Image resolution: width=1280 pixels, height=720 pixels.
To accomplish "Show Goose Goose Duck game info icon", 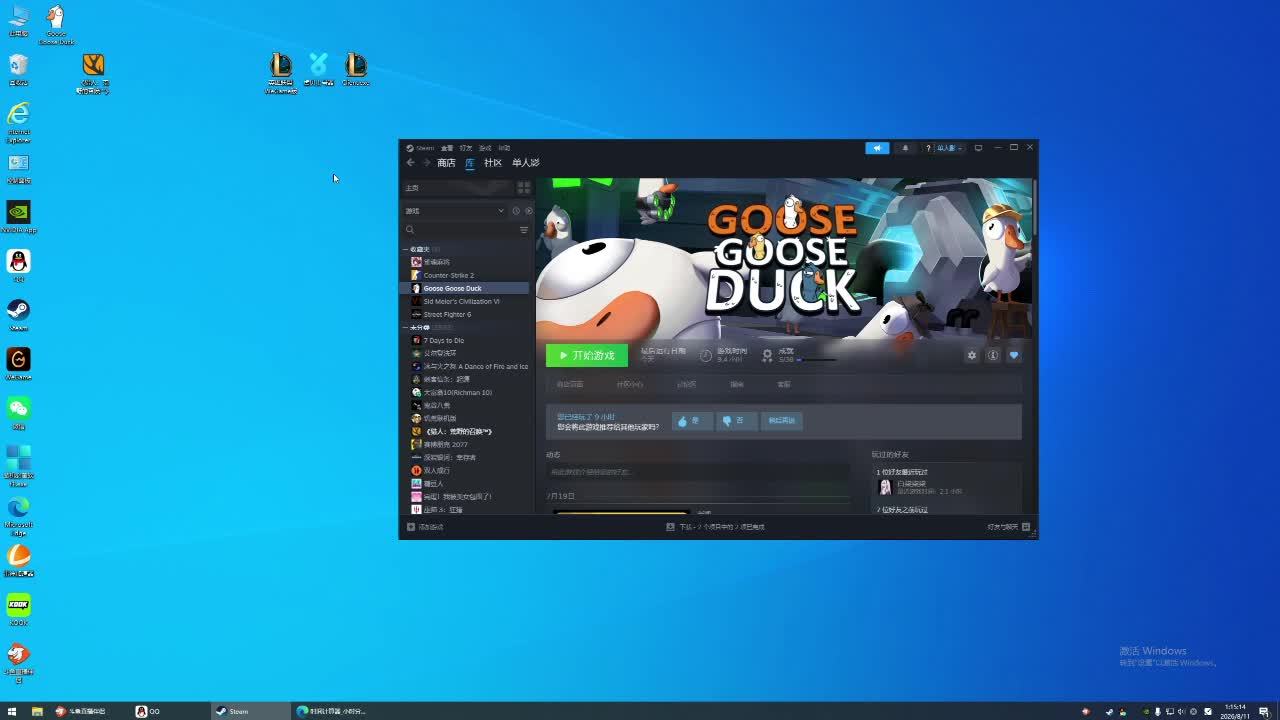I will pos(993,355).
